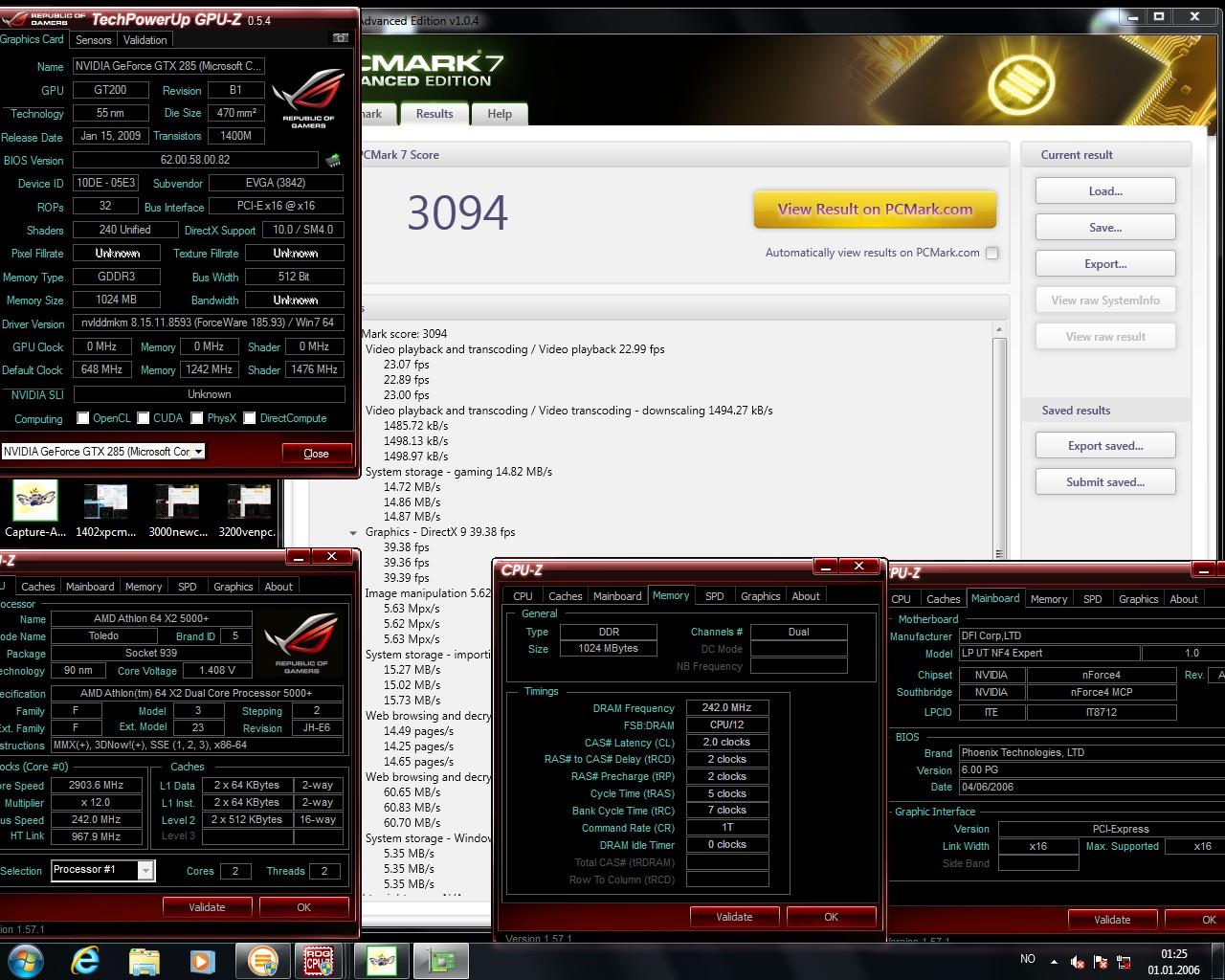Click the Load... button in PCMark
The image size is (1225, 980).
1105,191
